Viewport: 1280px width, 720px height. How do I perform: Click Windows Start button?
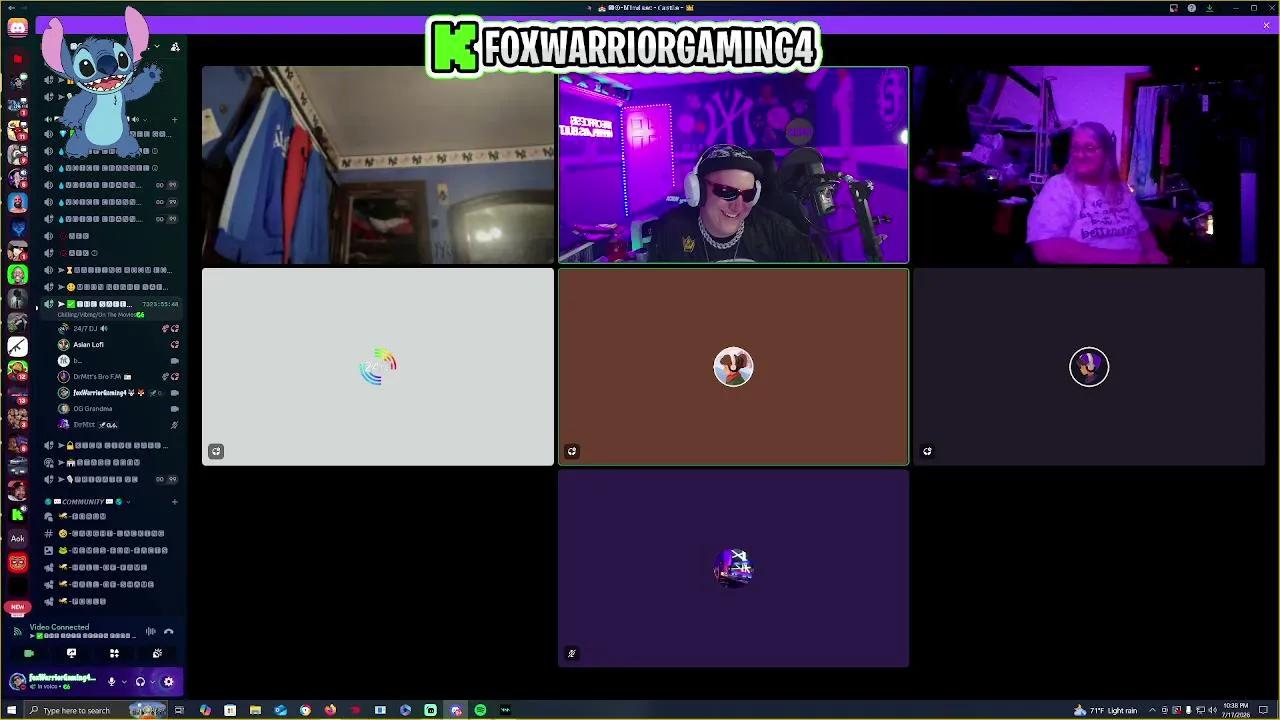coord(11,710)
